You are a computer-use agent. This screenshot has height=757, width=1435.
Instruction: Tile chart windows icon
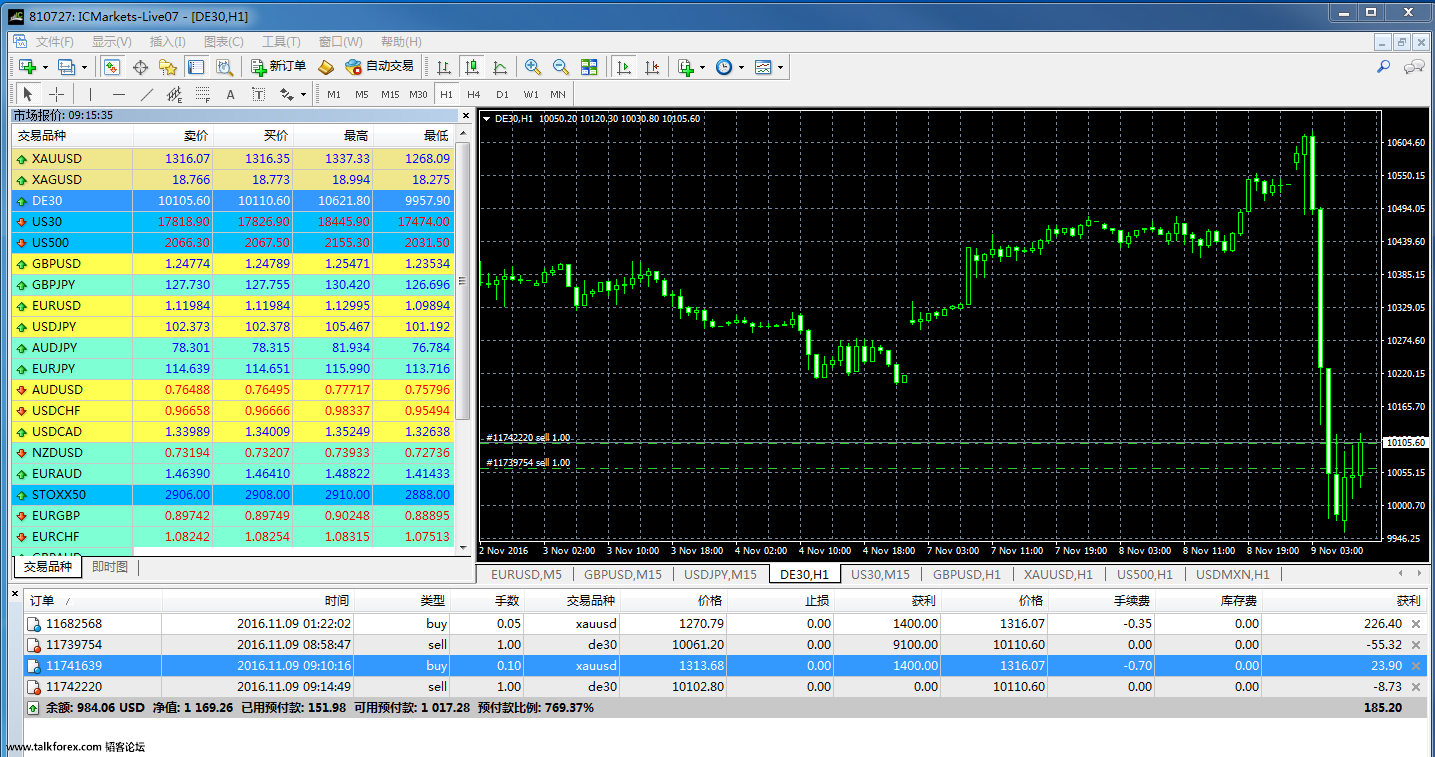(x=589, y=67)
